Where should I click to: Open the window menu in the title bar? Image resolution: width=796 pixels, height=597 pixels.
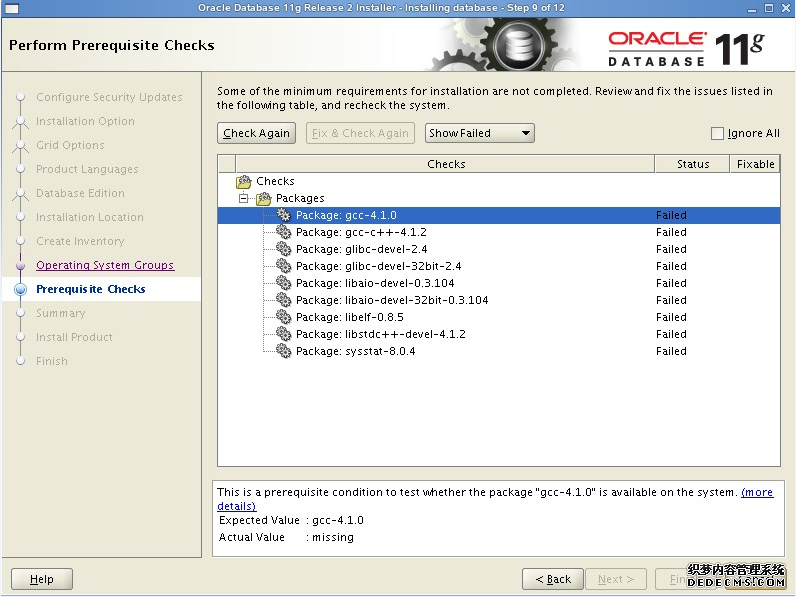tap(12, 8)
